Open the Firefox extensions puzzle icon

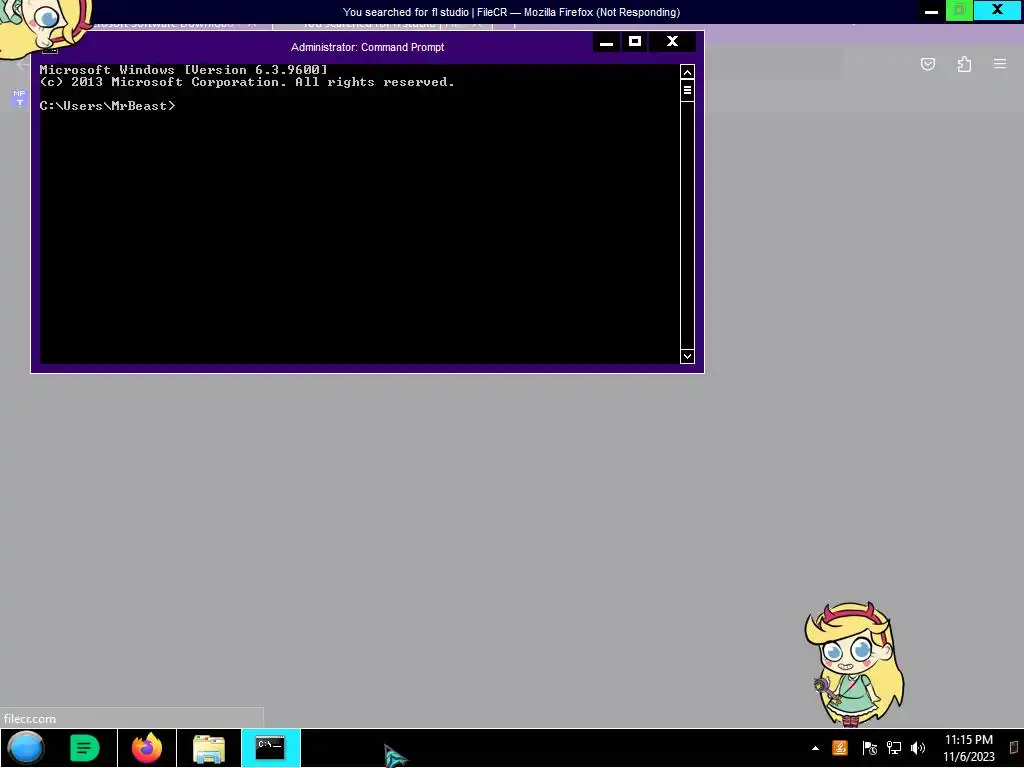[x=964, y=64]
